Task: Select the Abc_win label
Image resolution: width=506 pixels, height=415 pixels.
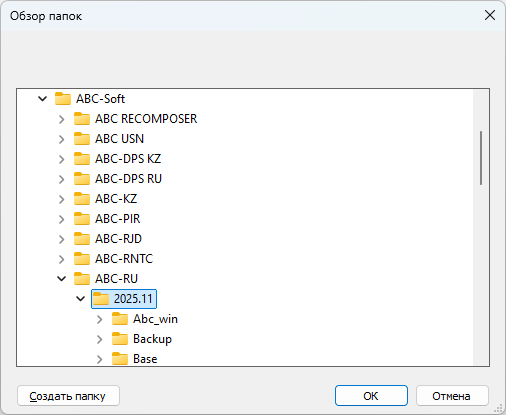Action: click(x=155, y=319)
